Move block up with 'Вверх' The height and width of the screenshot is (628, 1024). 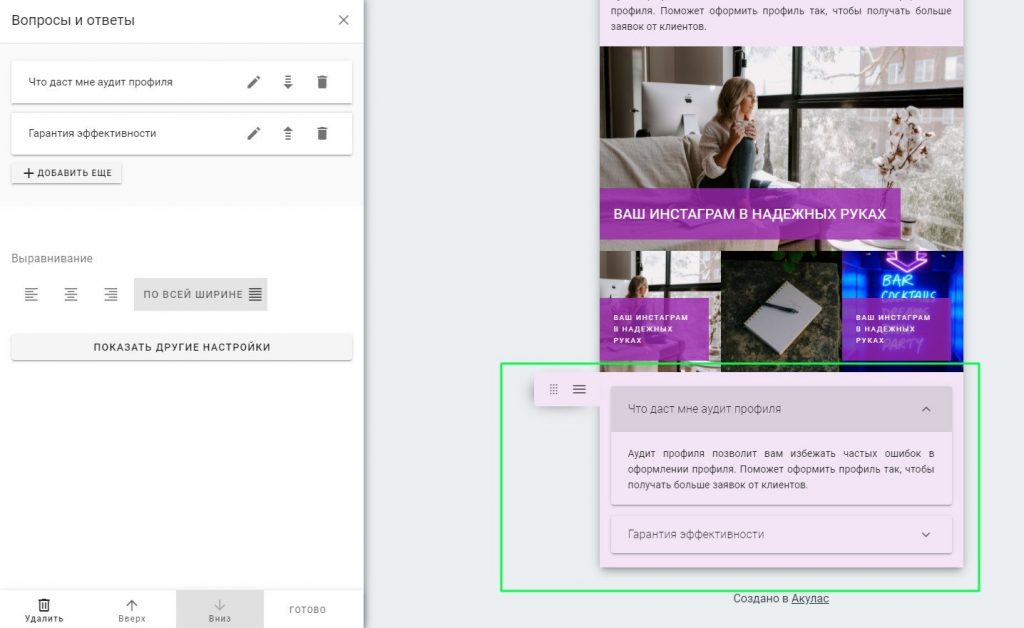(x=132, y=610)
